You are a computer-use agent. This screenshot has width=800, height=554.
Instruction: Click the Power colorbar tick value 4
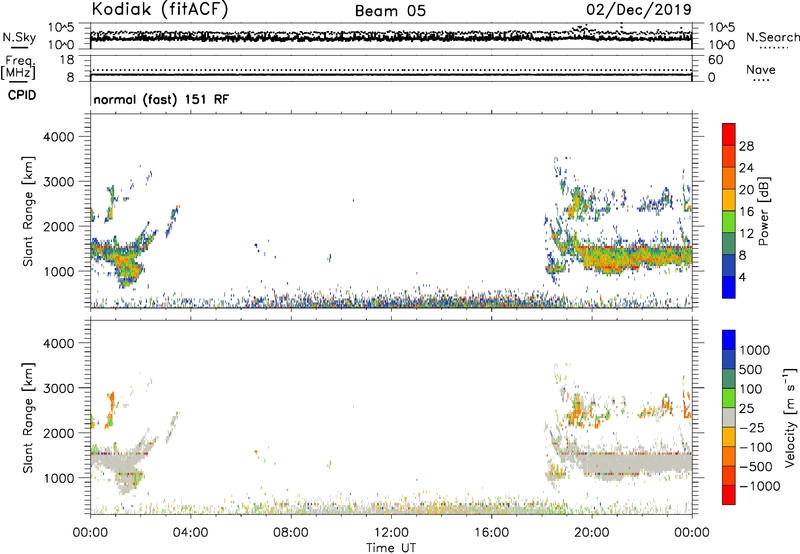tap(743, 278)
